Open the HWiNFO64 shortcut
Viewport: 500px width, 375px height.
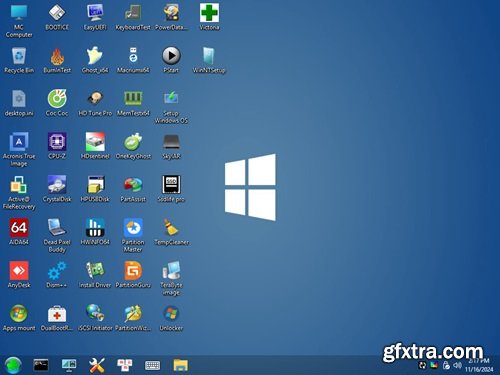95,232
